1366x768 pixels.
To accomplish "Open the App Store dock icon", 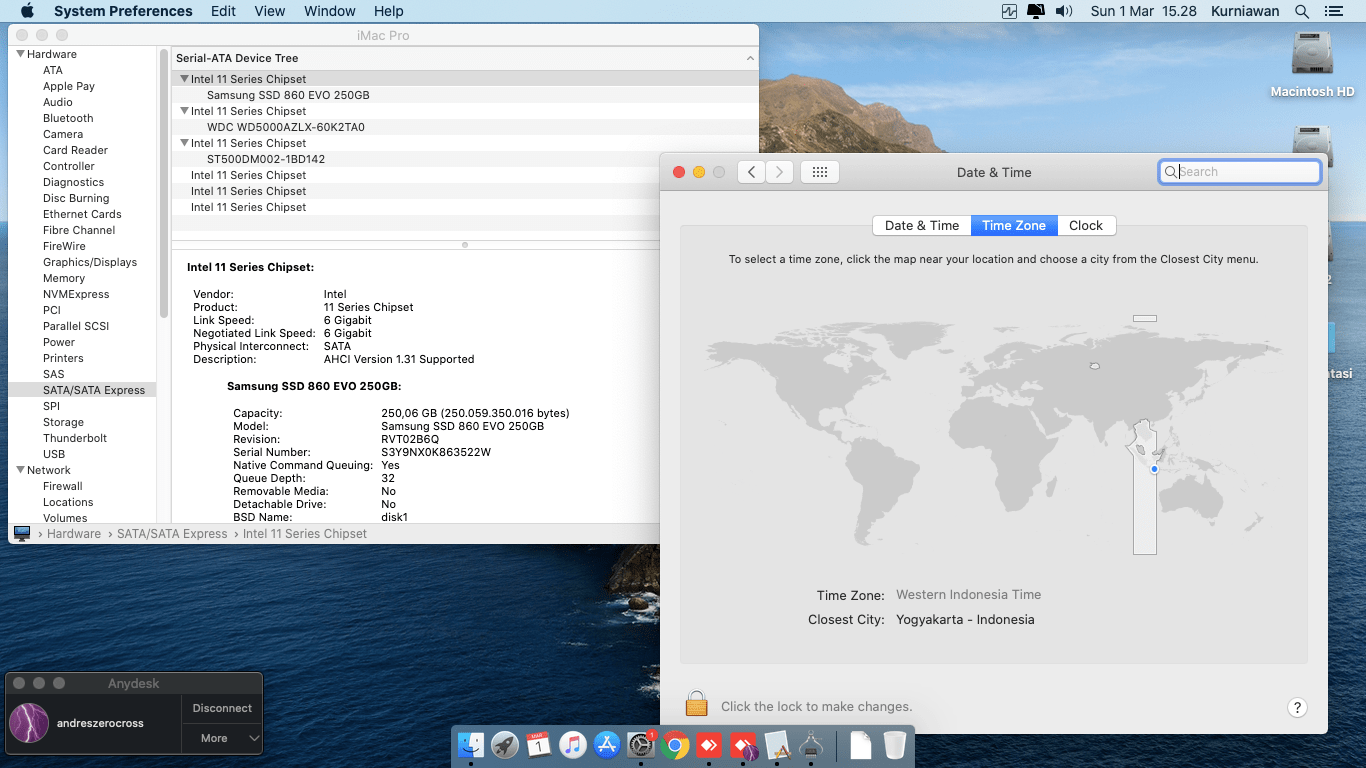I will 607,745.
